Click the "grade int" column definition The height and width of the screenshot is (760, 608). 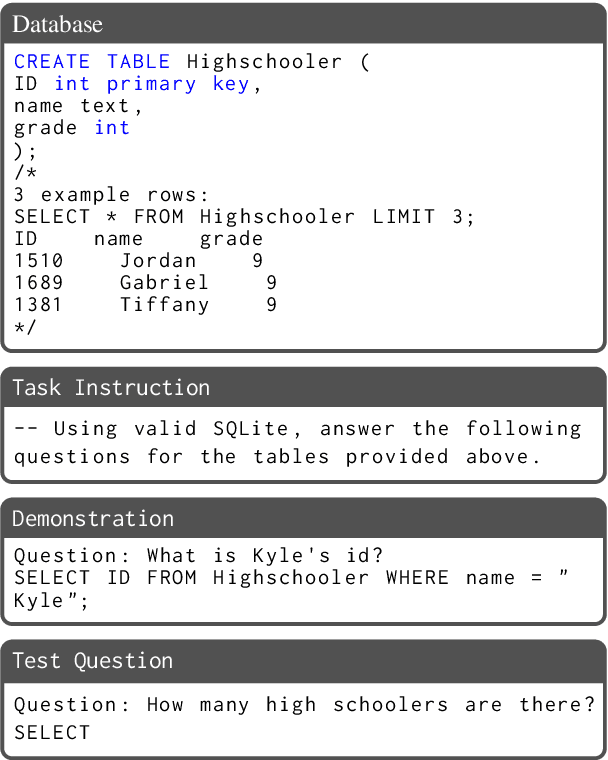[x=71, y=128]
